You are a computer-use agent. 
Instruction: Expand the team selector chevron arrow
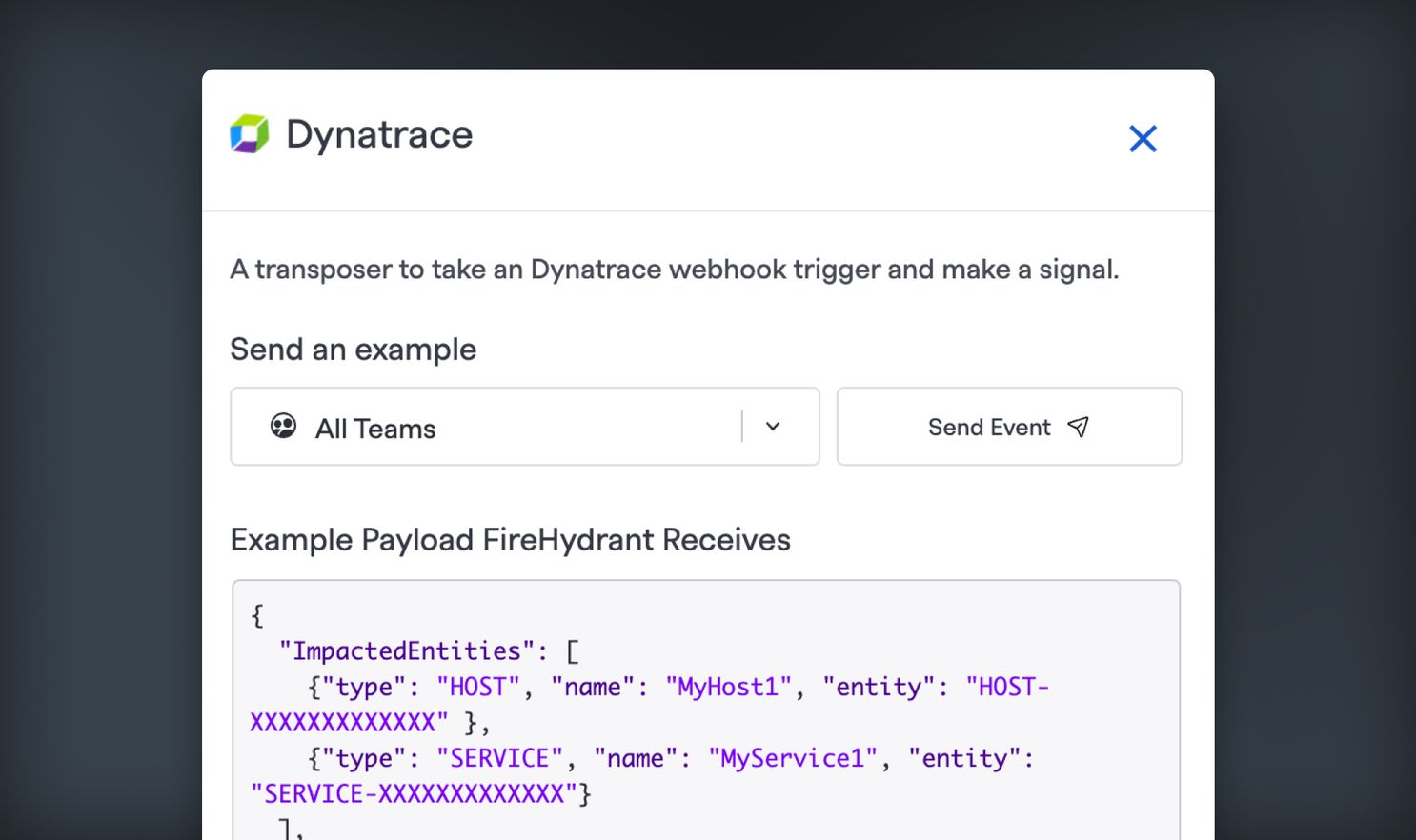pos(773,427)
